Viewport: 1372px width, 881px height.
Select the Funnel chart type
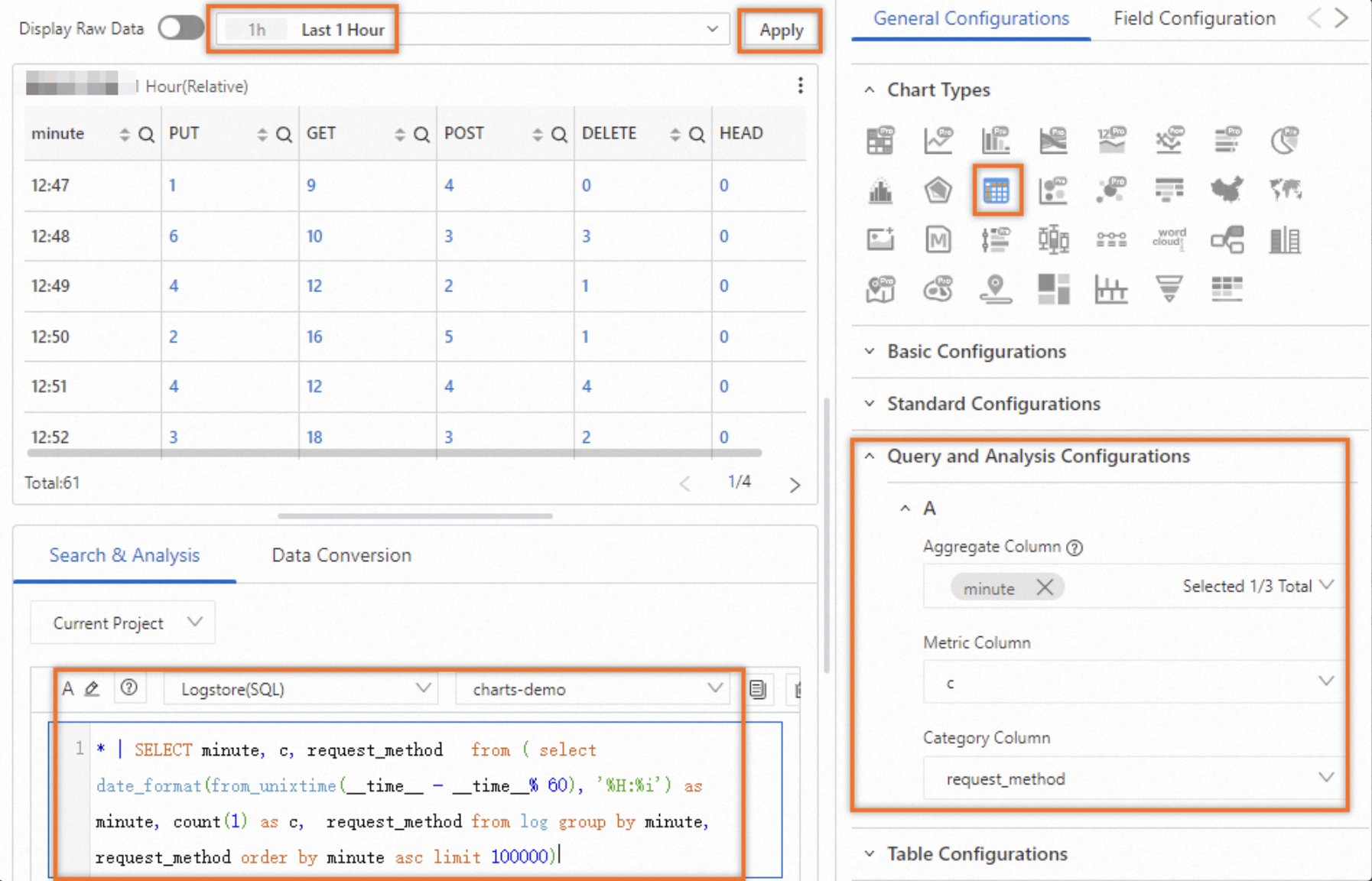[1169, 289]
